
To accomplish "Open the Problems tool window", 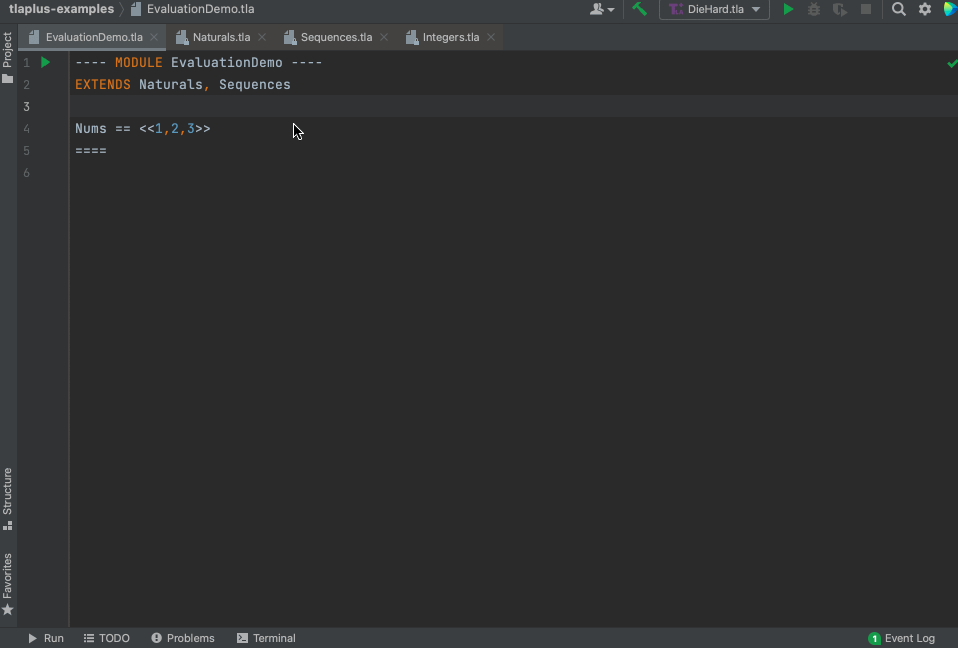I will click(183, 638).
